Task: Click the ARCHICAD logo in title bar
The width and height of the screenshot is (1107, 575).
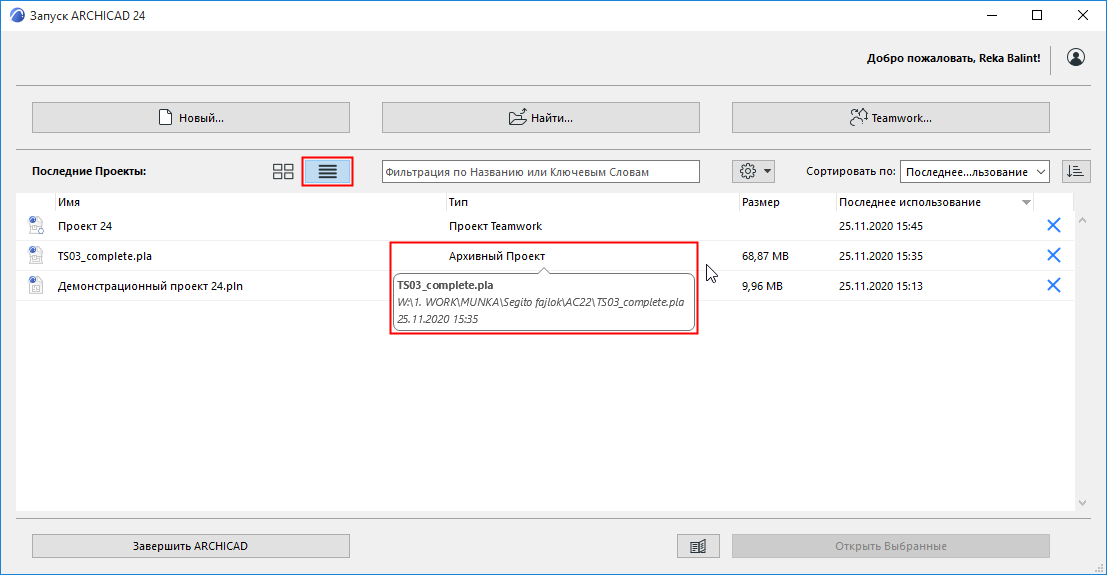Action: [x=17, y=15]
